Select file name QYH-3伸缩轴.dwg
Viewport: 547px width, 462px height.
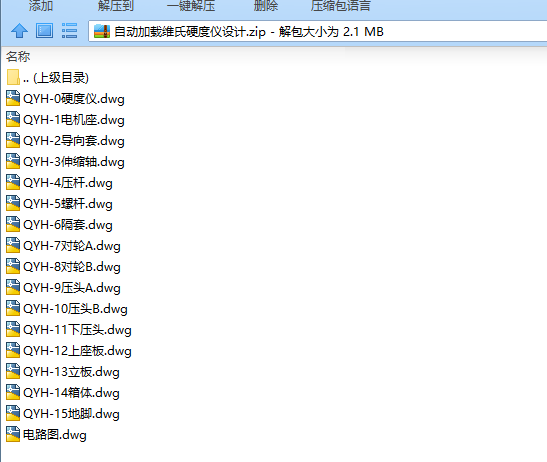pyautogui.click(x=74, y=162)
